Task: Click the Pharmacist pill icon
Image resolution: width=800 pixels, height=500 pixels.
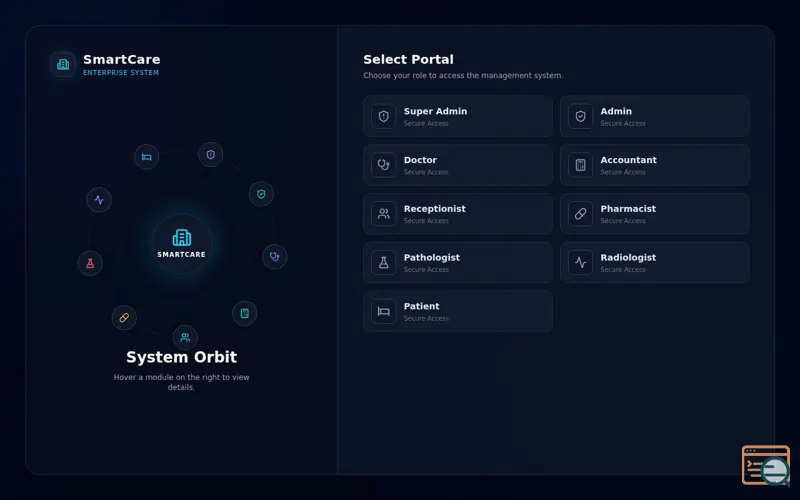Action: click(581, 214)
